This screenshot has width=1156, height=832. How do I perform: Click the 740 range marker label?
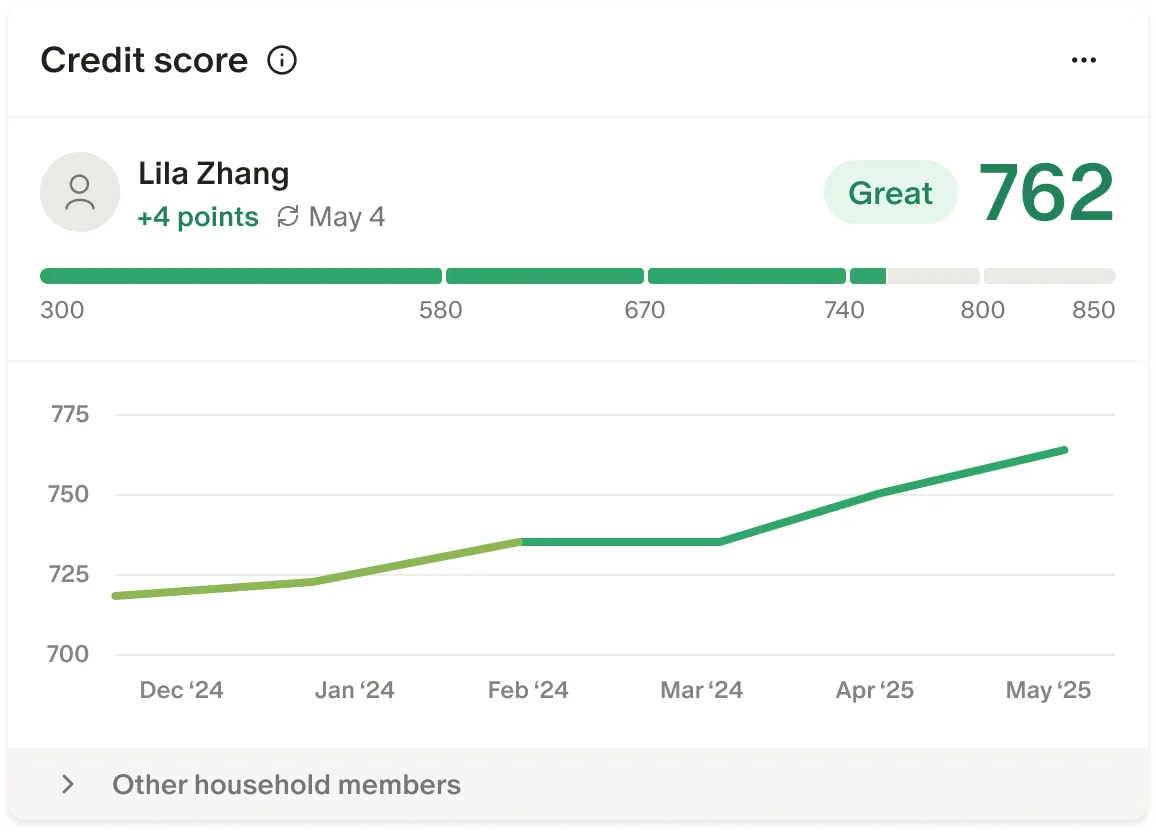844,310
